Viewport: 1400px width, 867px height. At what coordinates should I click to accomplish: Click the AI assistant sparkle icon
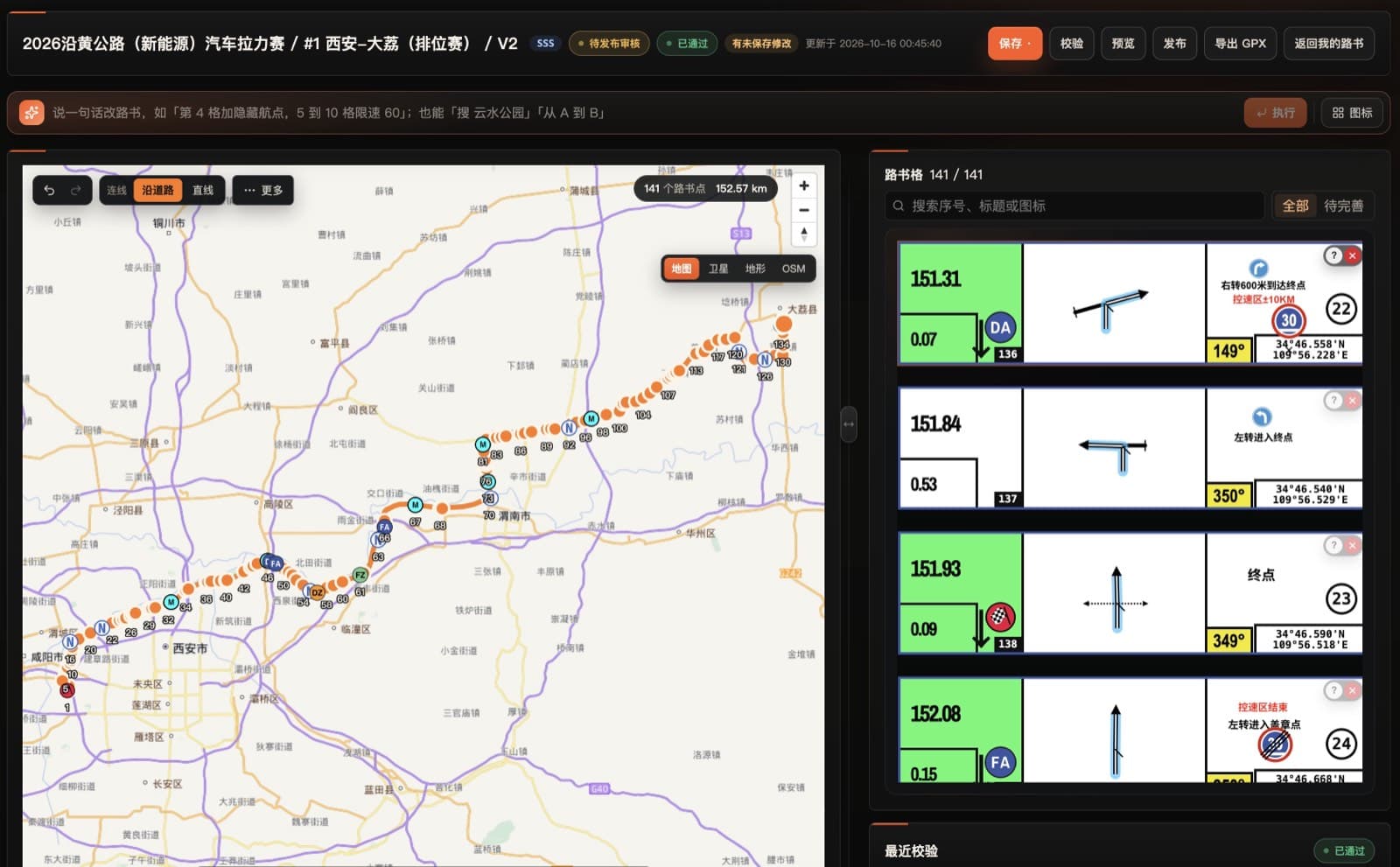point(31,112)
